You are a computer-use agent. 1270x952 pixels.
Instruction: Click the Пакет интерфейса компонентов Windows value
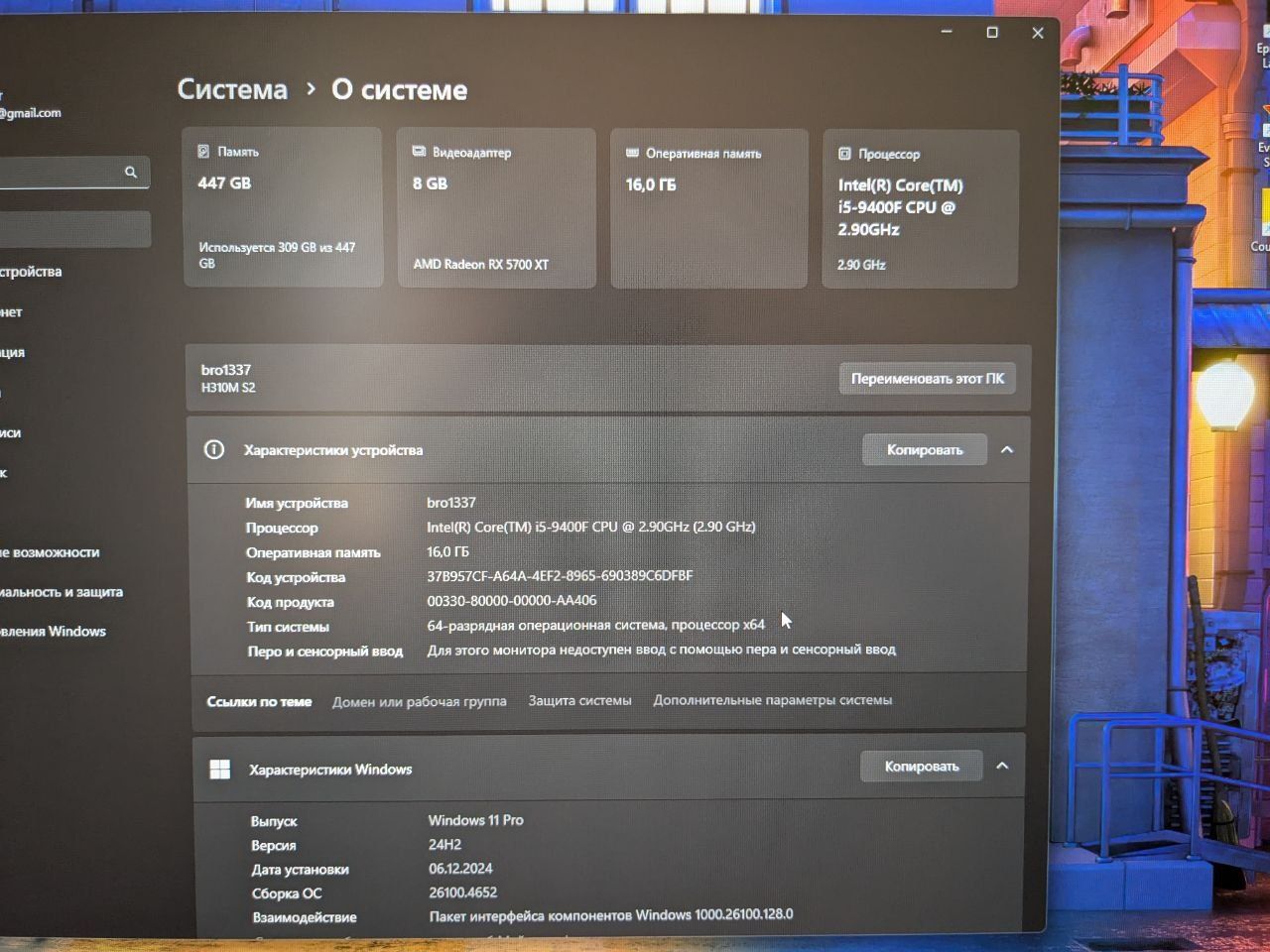(610, 915)
